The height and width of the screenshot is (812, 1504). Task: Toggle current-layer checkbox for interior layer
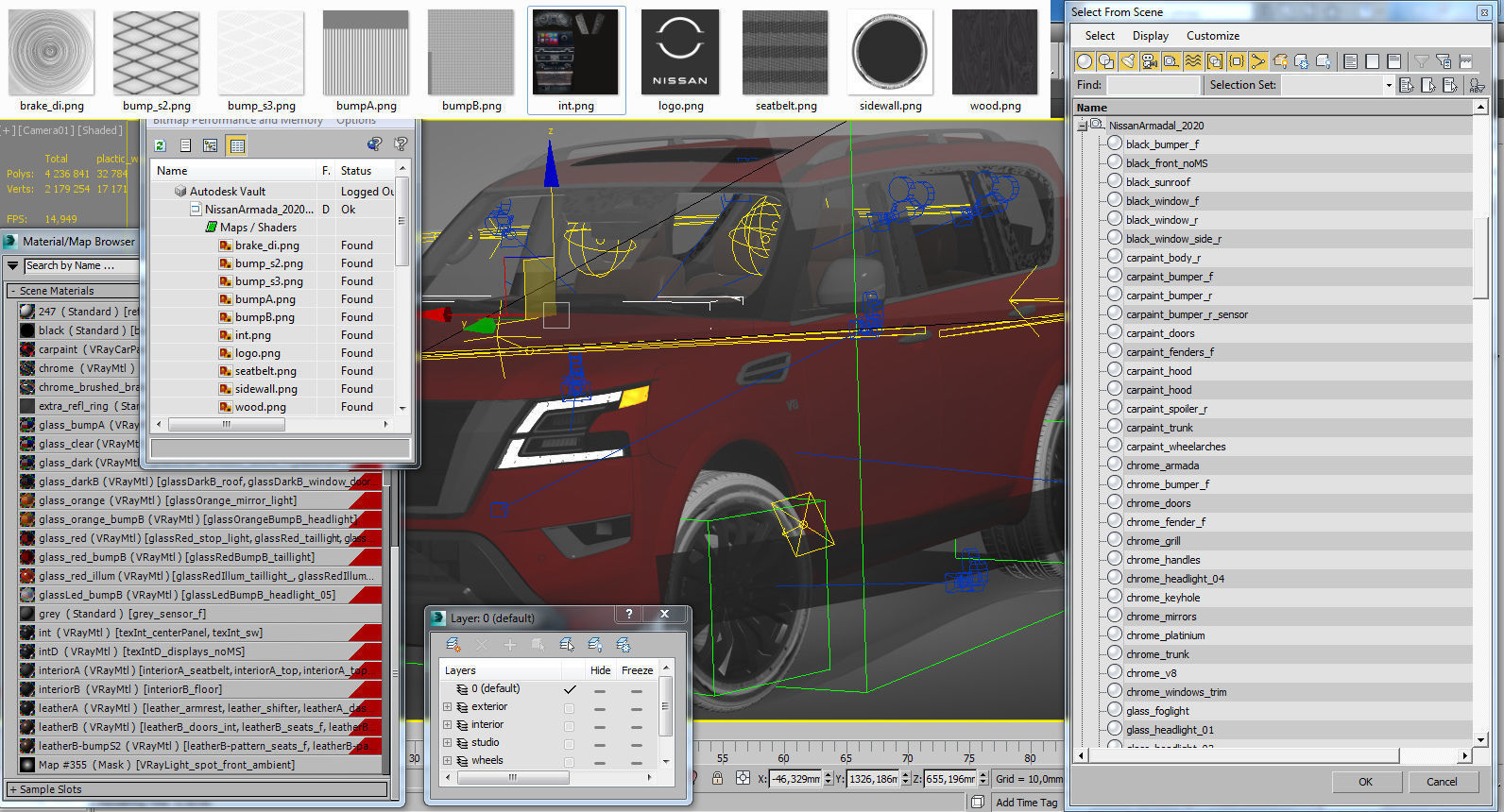pyautogui.click(x=569, y=725)
